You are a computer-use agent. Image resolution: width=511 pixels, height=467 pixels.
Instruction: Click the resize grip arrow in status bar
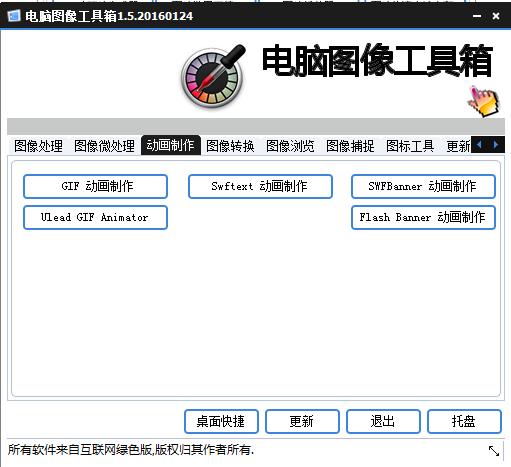point(494,451)
